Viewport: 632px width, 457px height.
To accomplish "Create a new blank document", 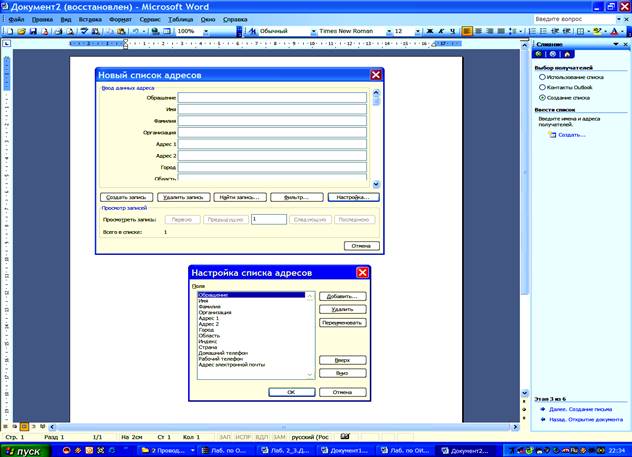I will pyautogui.click(x=9, y=31).
